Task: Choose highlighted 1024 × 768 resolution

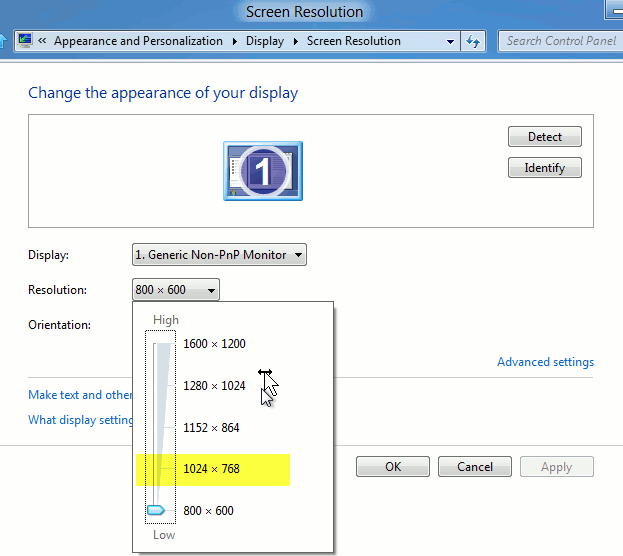Action: tap(213, 470)
